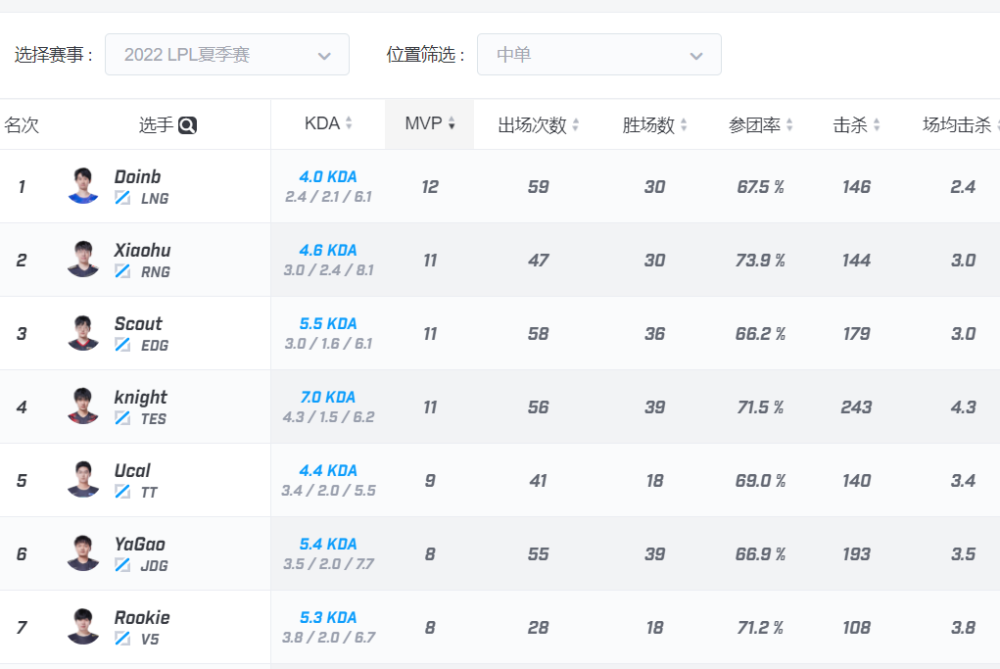The height and width of the screenshot is (669, 1000).
Task: Click the V5 team icon
Action: tap(122, 638)
